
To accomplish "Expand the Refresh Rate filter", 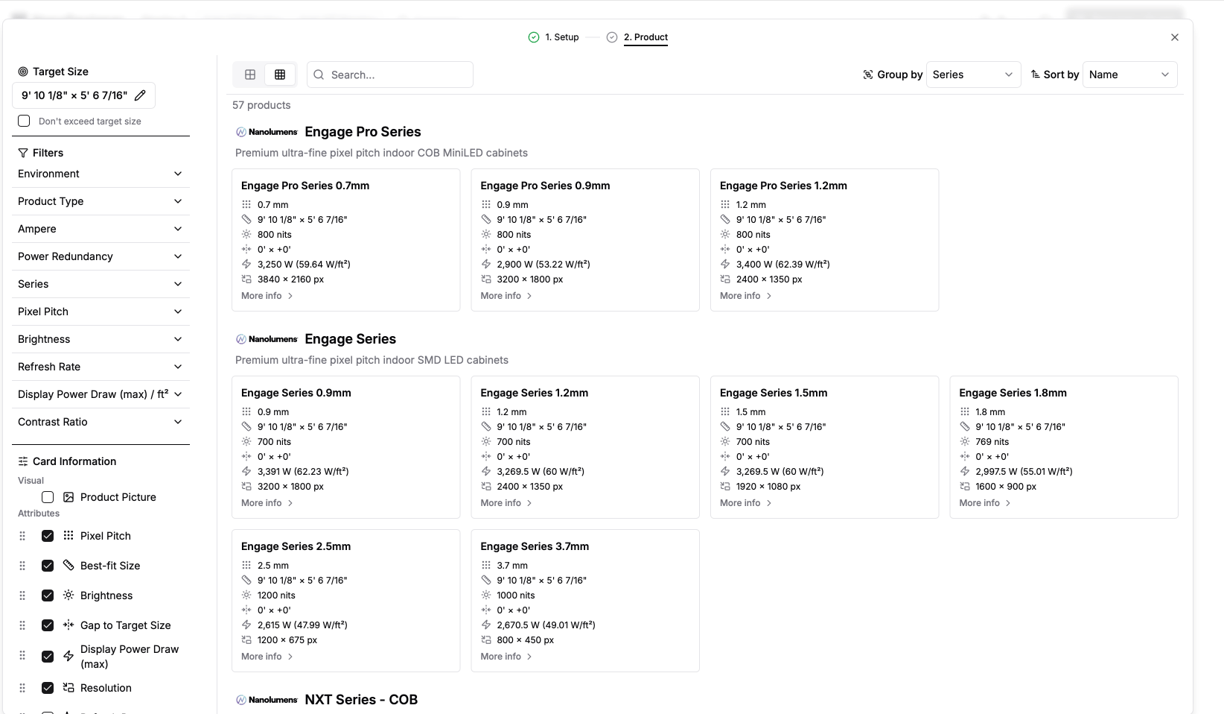I will point(100,367).
